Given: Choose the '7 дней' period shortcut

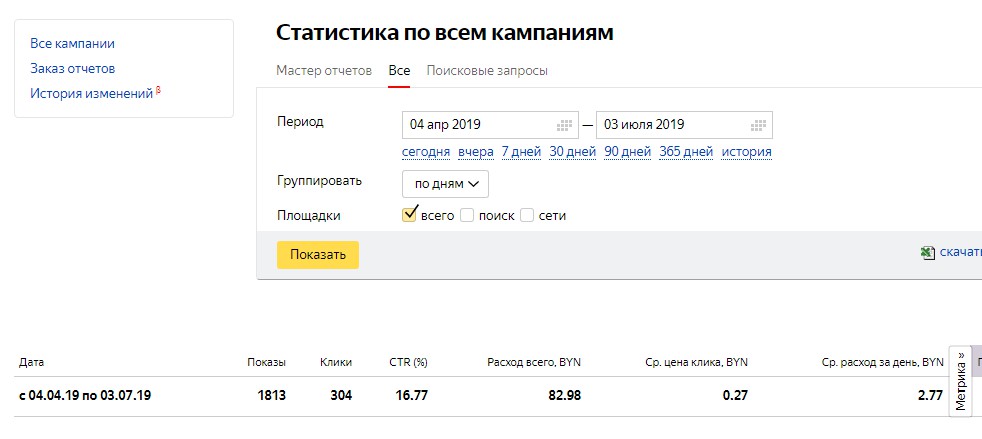Looking at the screenshot, I should 521,152.
